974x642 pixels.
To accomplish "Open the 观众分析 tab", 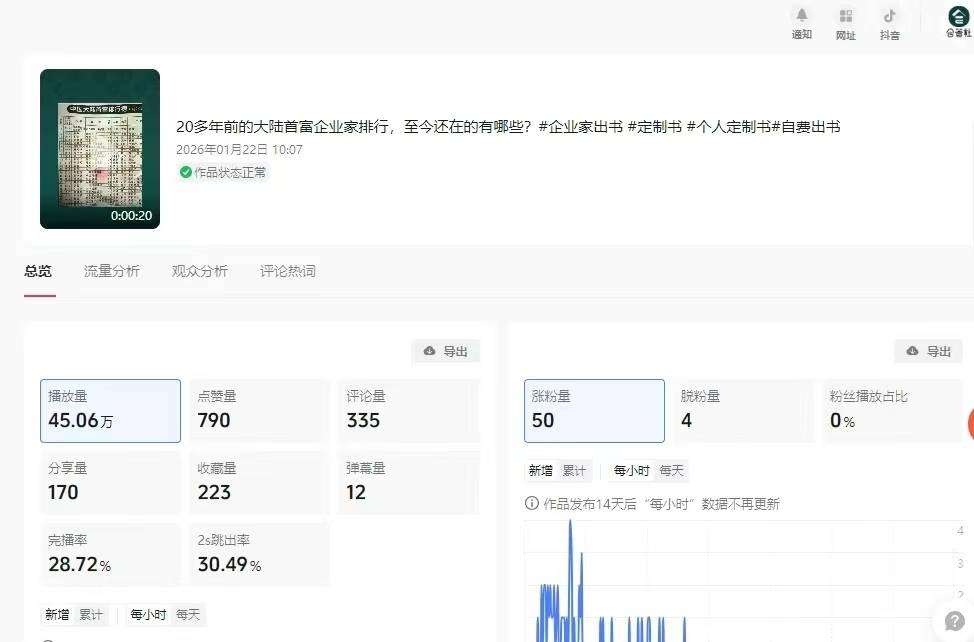I will click(200, 271).
